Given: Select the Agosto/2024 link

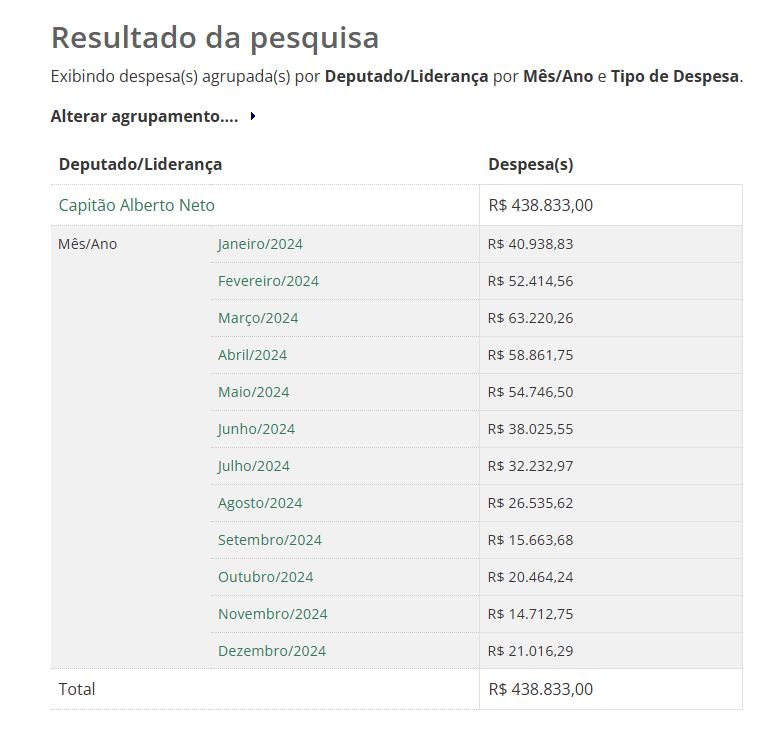Looking at the screenshot, I should [x=260, y=503].
